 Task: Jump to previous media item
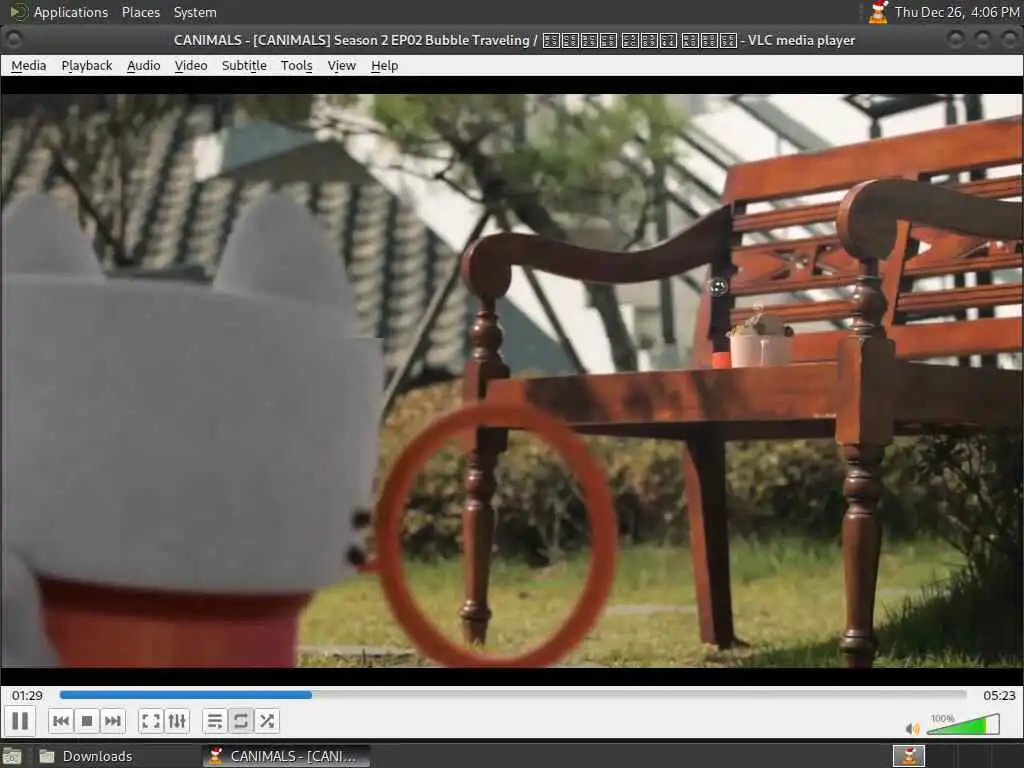61,721
